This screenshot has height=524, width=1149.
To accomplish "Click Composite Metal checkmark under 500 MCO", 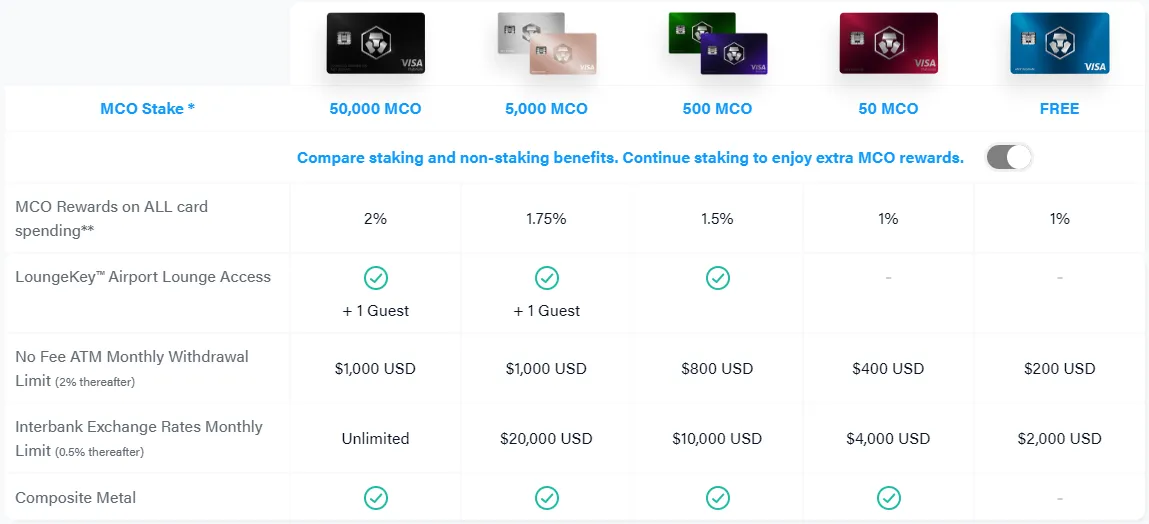I will pyautogui.click(x=718, y=497).
